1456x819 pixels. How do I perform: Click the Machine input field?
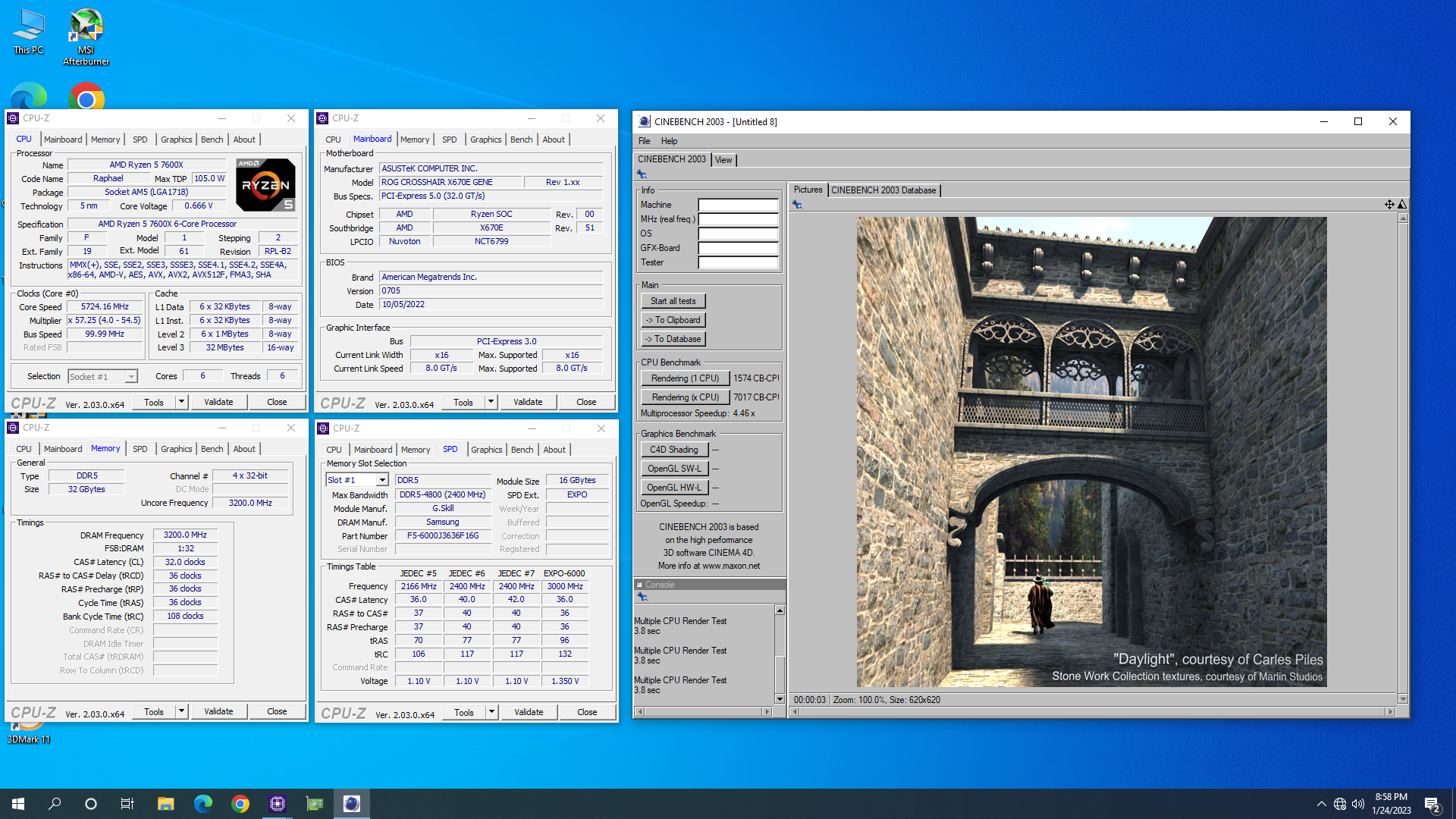tap(738, 205)
